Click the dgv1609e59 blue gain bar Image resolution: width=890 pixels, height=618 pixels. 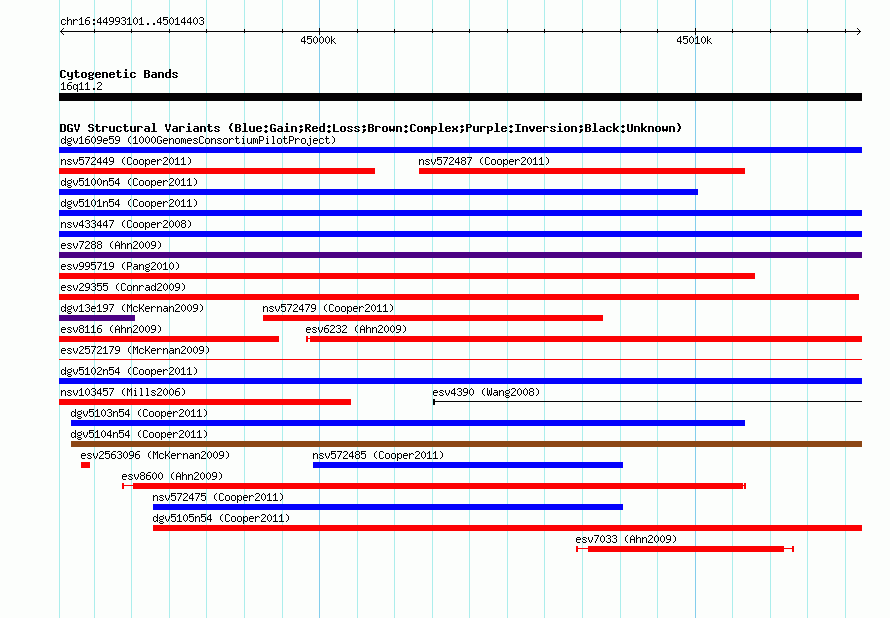460,150
